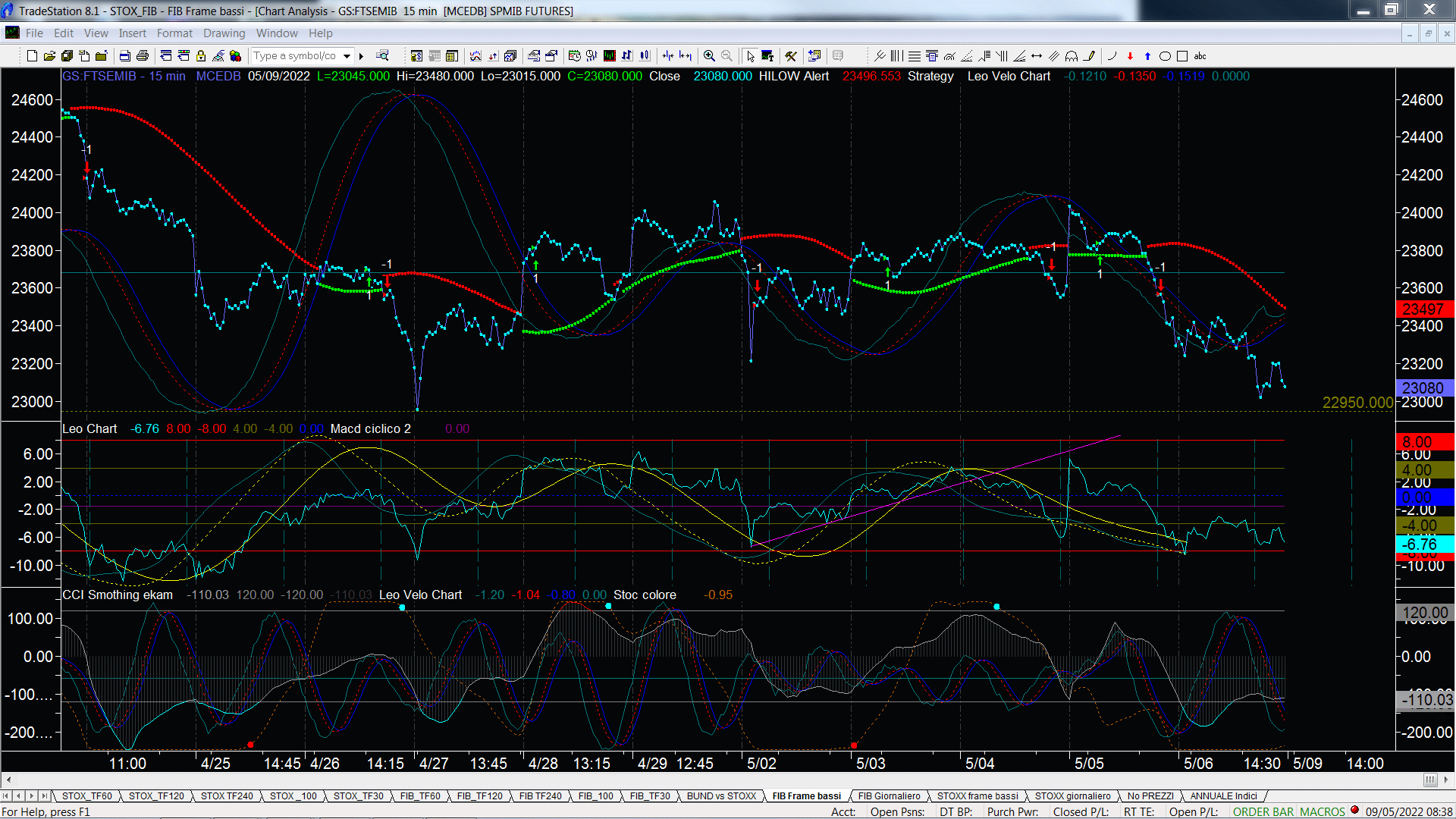Select the parallel lines drawing tool
The height and width of the screenshot is (819, 1456).
[1054, 56]
